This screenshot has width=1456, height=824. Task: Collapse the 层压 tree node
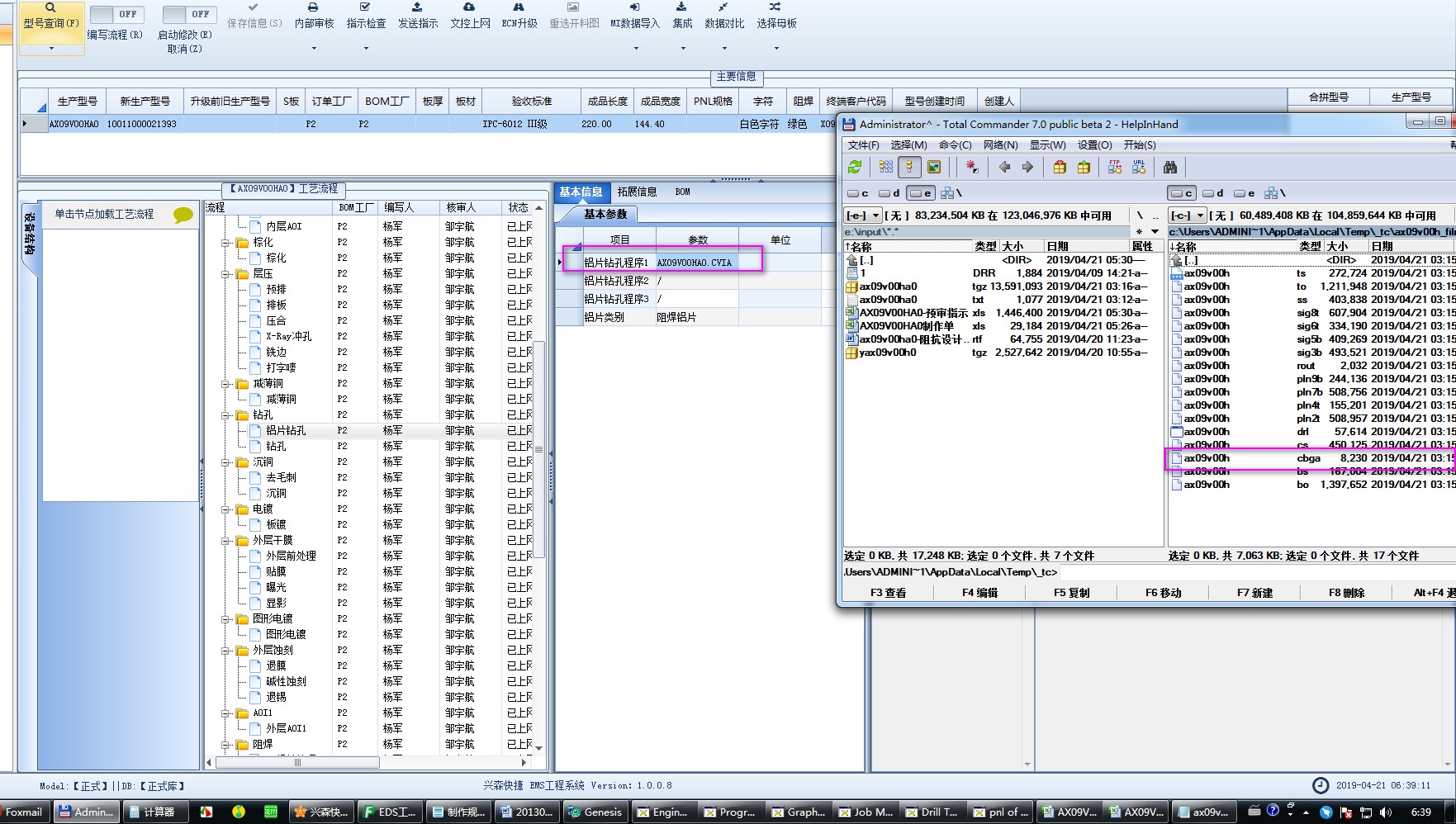225,274
